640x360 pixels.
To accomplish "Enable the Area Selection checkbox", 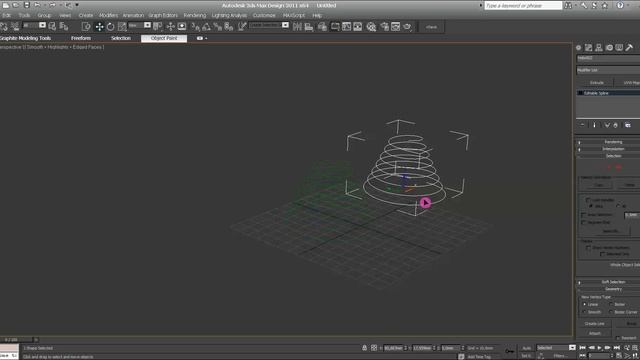I will 584,215.
